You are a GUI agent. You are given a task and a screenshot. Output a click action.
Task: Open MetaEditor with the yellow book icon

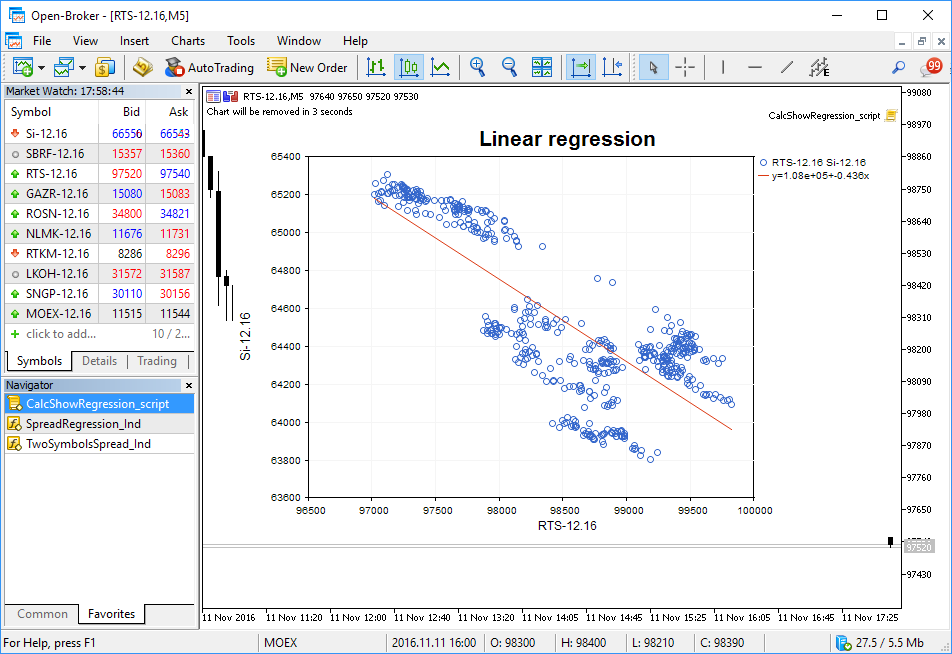tap(143, 67)
